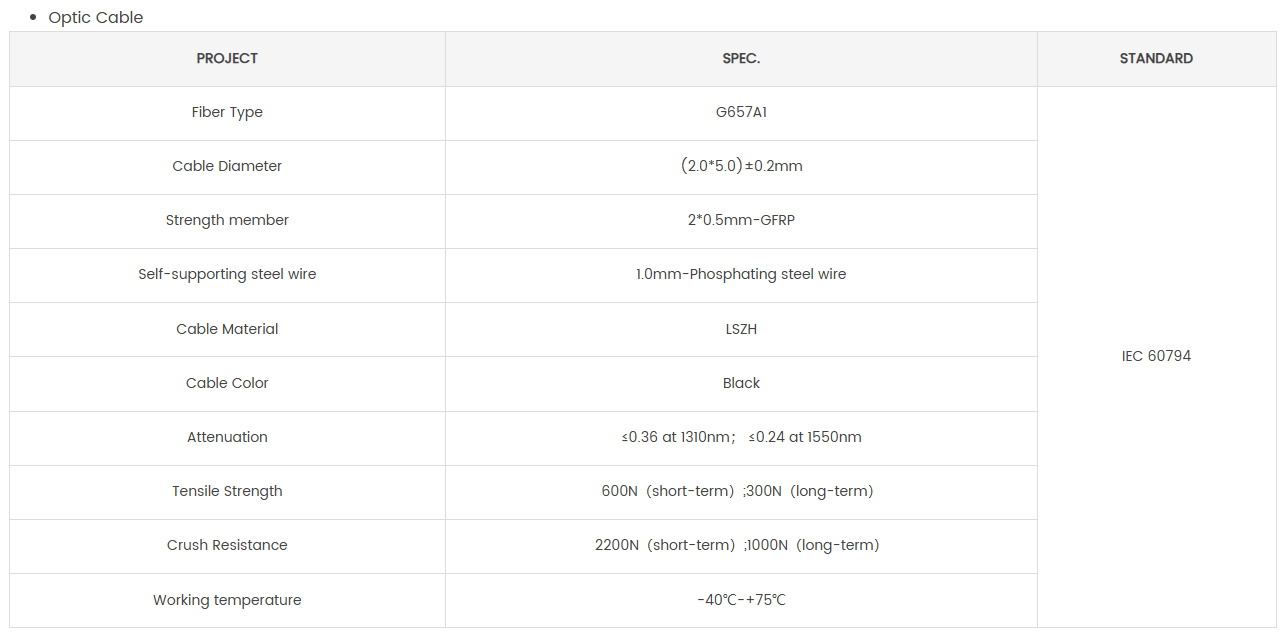The width and height of the screenshot is (1282, 637).
Task: Click the STANDARD column header
Action: pyautogui.click(x=1156, y=58)
